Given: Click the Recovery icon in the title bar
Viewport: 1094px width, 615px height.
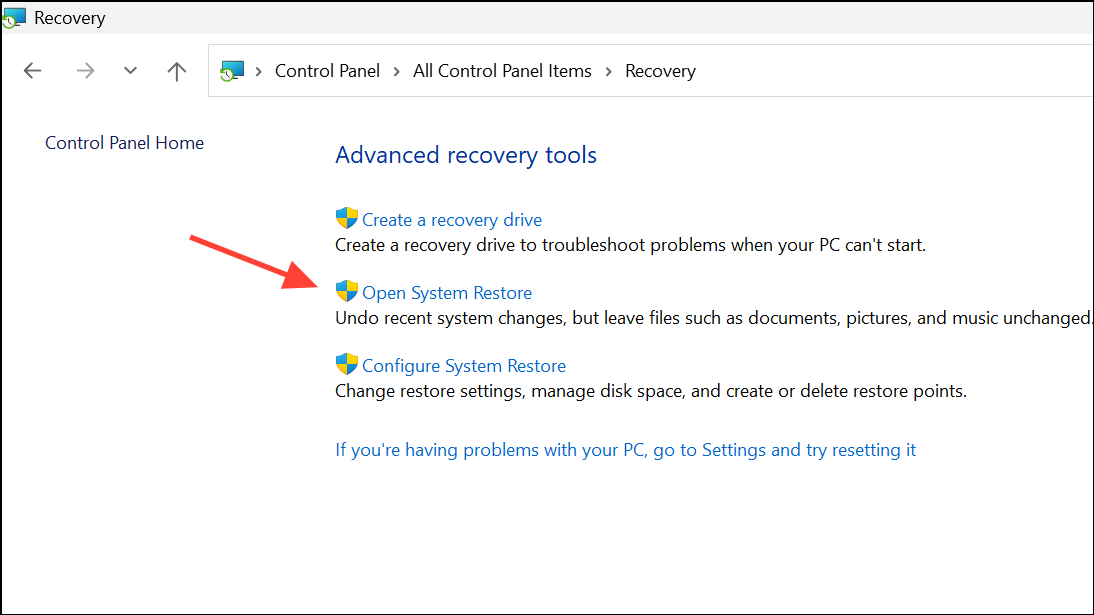Looking at the screenshot, I should click(14, 17).
